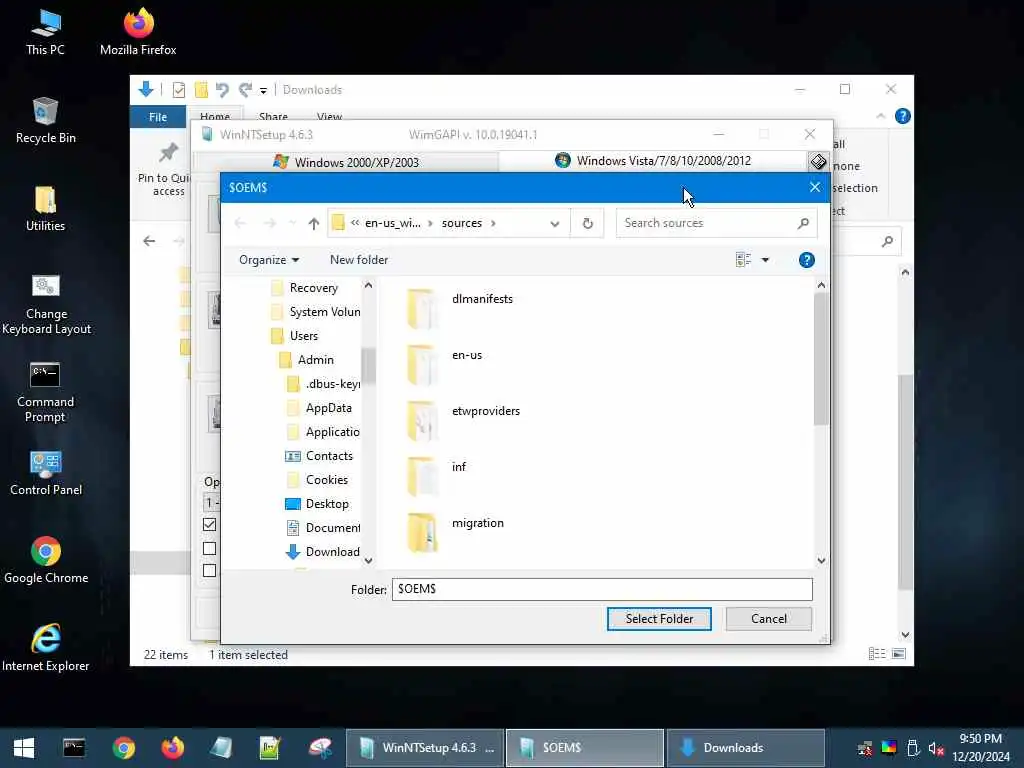Click the Cancel button
Screen dimensions: 1024x768
tap(769, 618)
